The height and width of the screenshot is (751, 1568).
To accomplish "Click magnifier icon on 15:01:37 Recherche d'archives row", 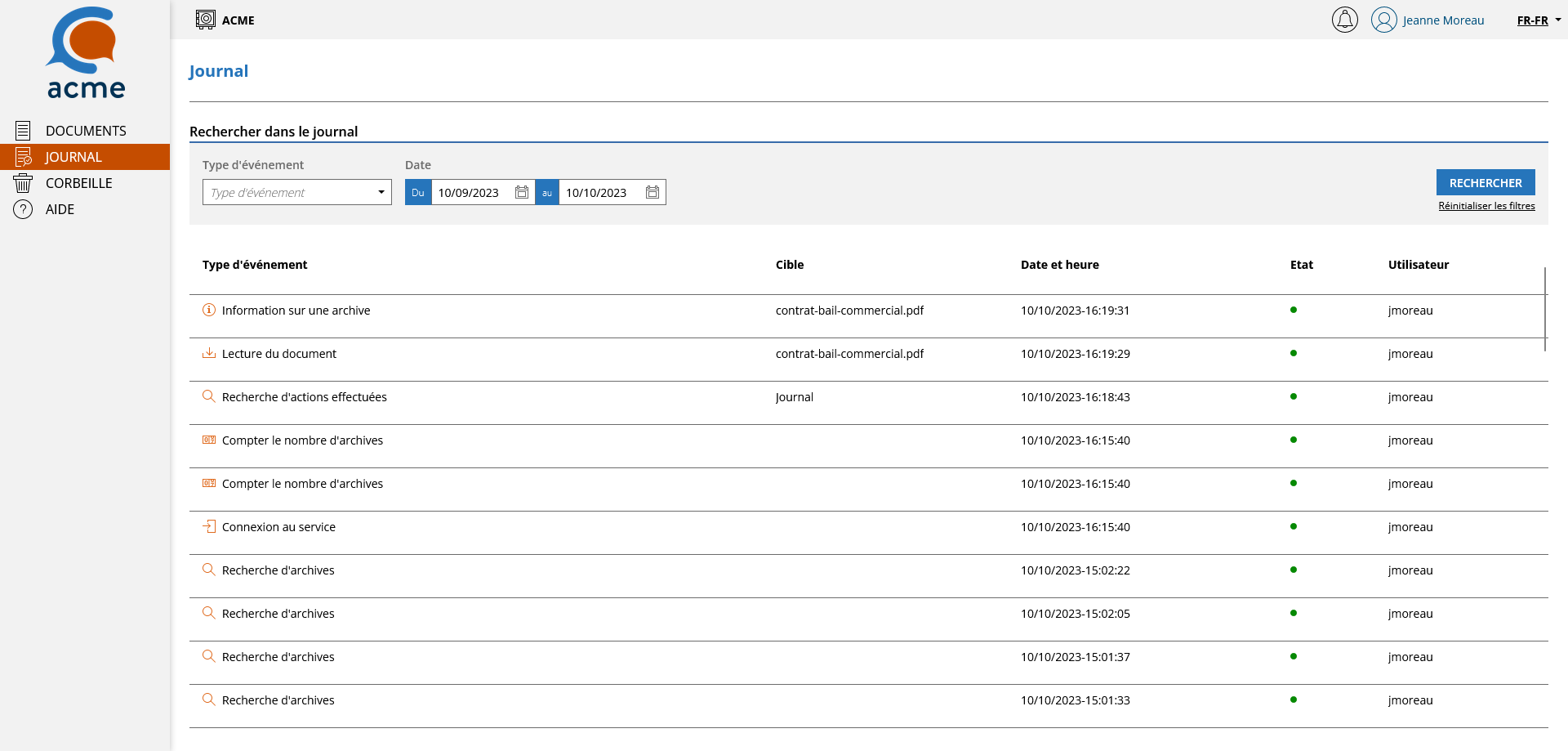I will pos(209,656).
